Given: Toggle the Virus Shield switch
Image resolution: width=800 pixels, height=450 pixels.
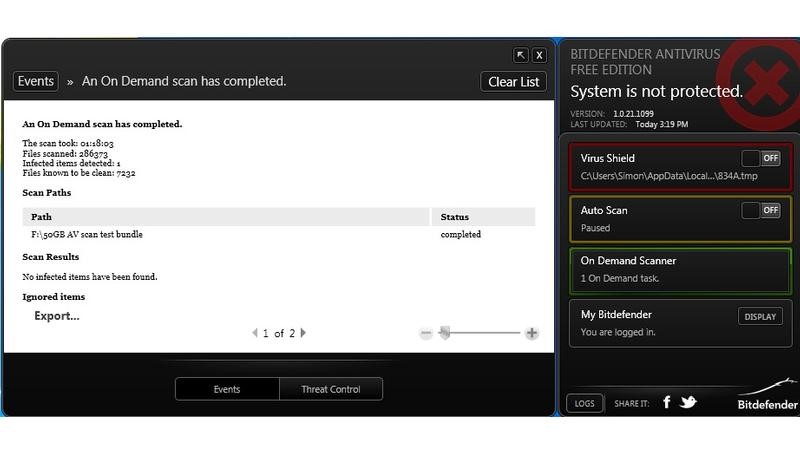Looking at the screenshot, I should (x=761, y=158).
